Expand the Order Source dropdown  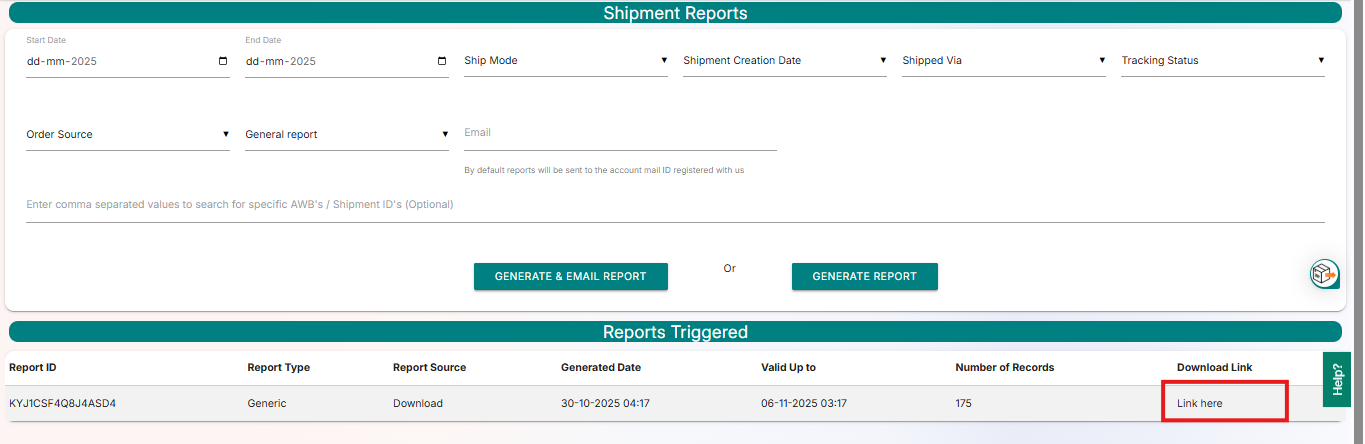pos(128,135)
